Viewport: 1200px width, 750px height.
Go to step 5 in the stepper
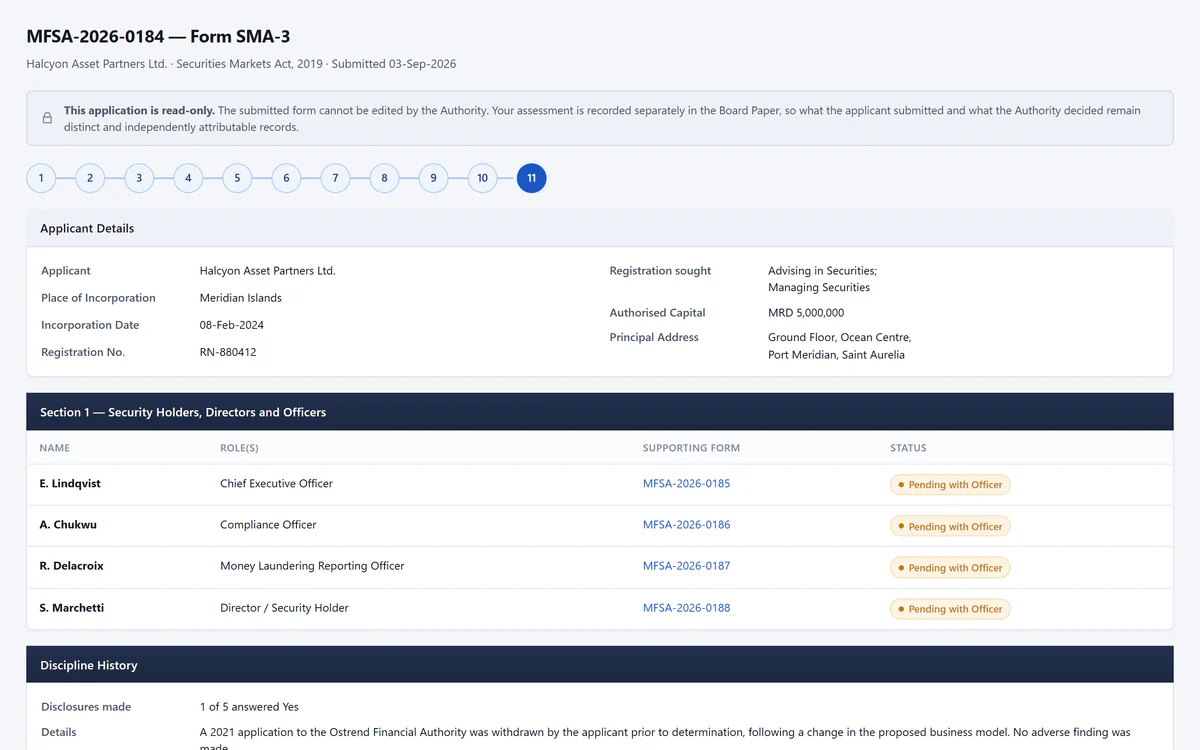click(x=237, y=178)
